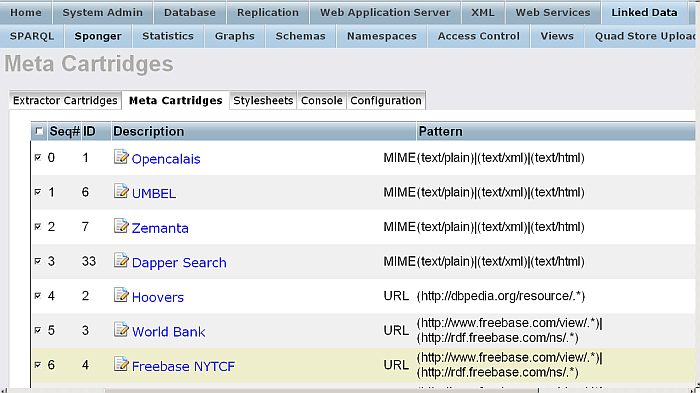Go to the Database tab

pos(190,13)
